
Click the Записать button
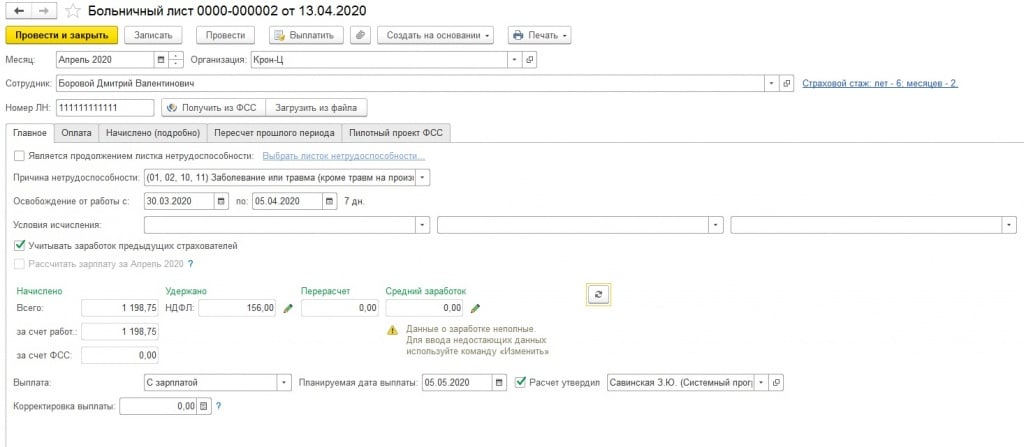point(153,35)
